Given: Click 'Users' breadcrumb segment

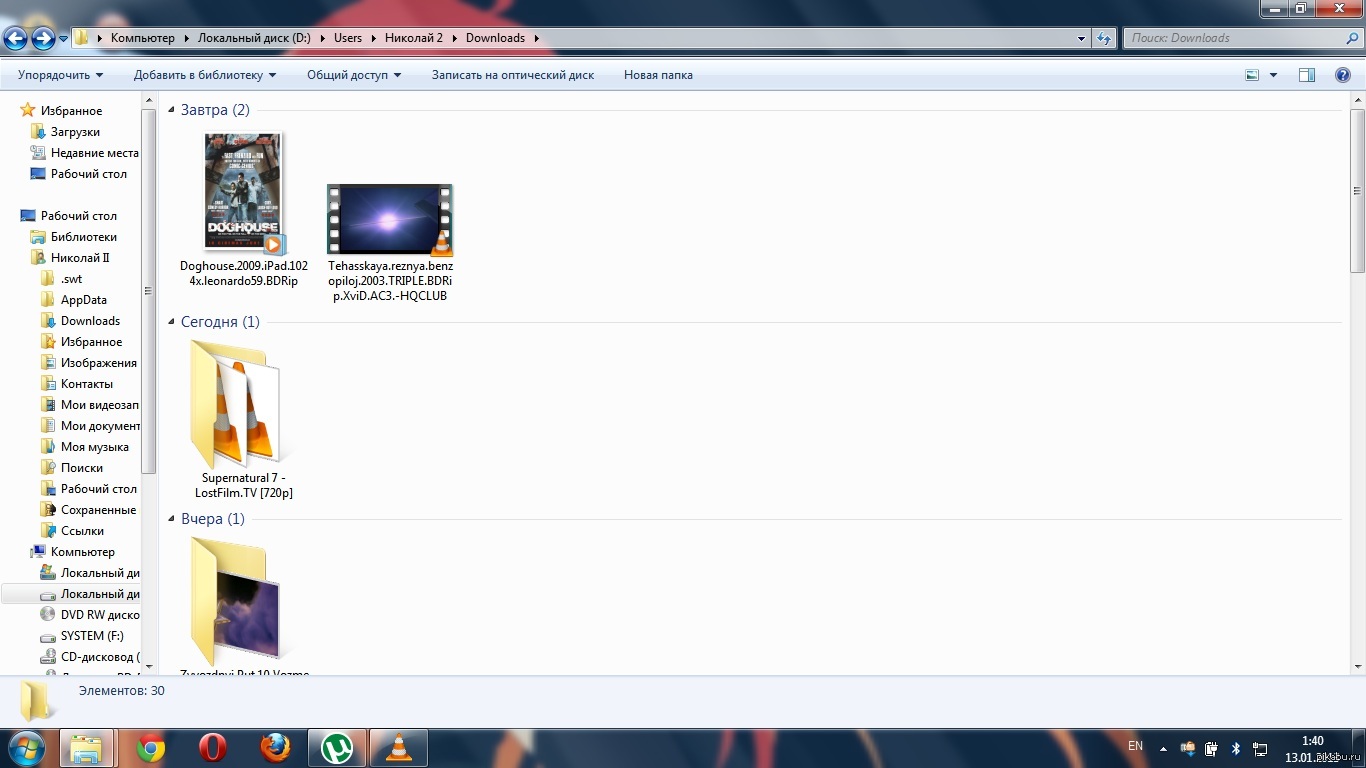Looking at the screenshot, I should coord(348,38).
